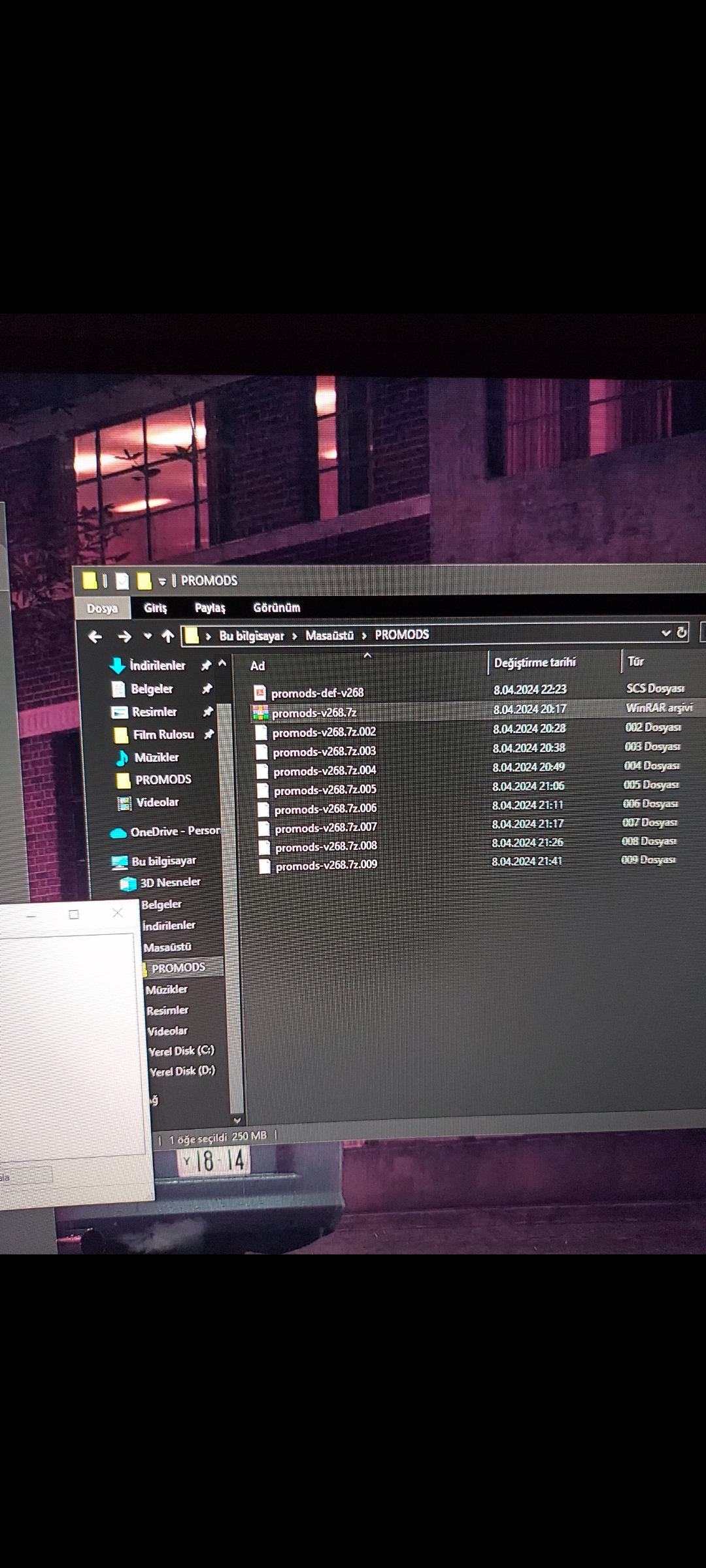Open Yerel Disk (C:) in tree
Screen dimensions: 706x1568
[x=181, y=1051]
